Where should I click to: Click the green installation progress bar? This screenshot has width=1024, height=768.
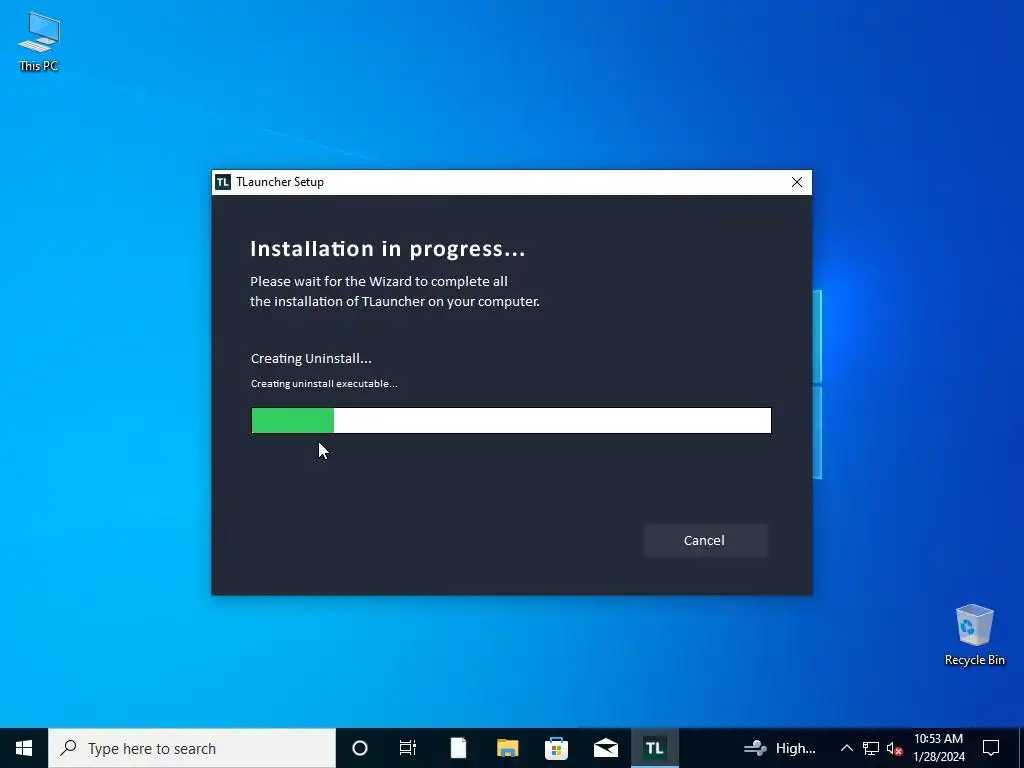[x=511, y=421]
